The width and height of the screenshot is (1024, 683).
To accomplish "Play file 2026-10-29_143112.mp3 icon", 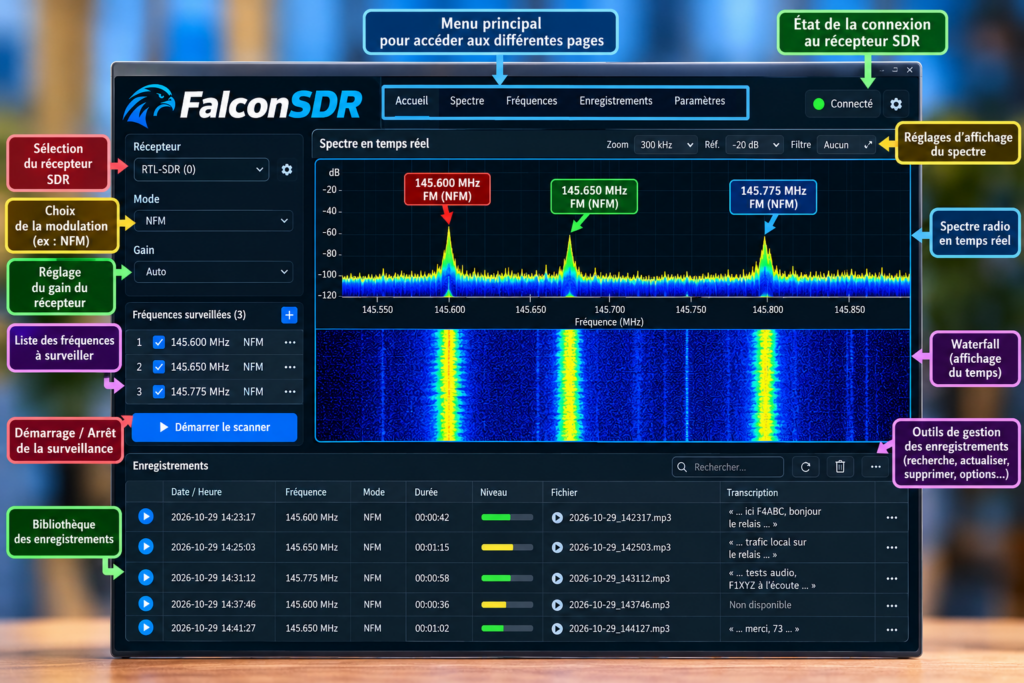I will point(557,579).
